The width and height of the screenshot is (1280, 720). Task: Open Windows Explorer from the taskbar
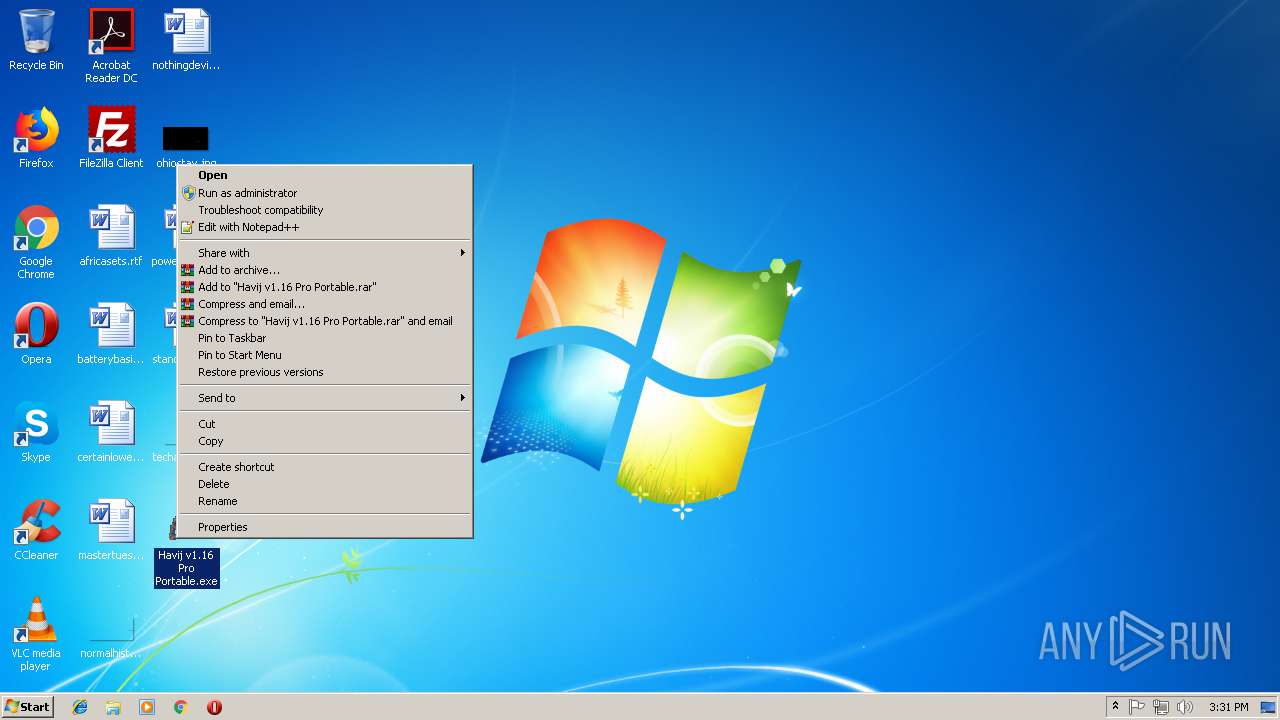point(113,707)
